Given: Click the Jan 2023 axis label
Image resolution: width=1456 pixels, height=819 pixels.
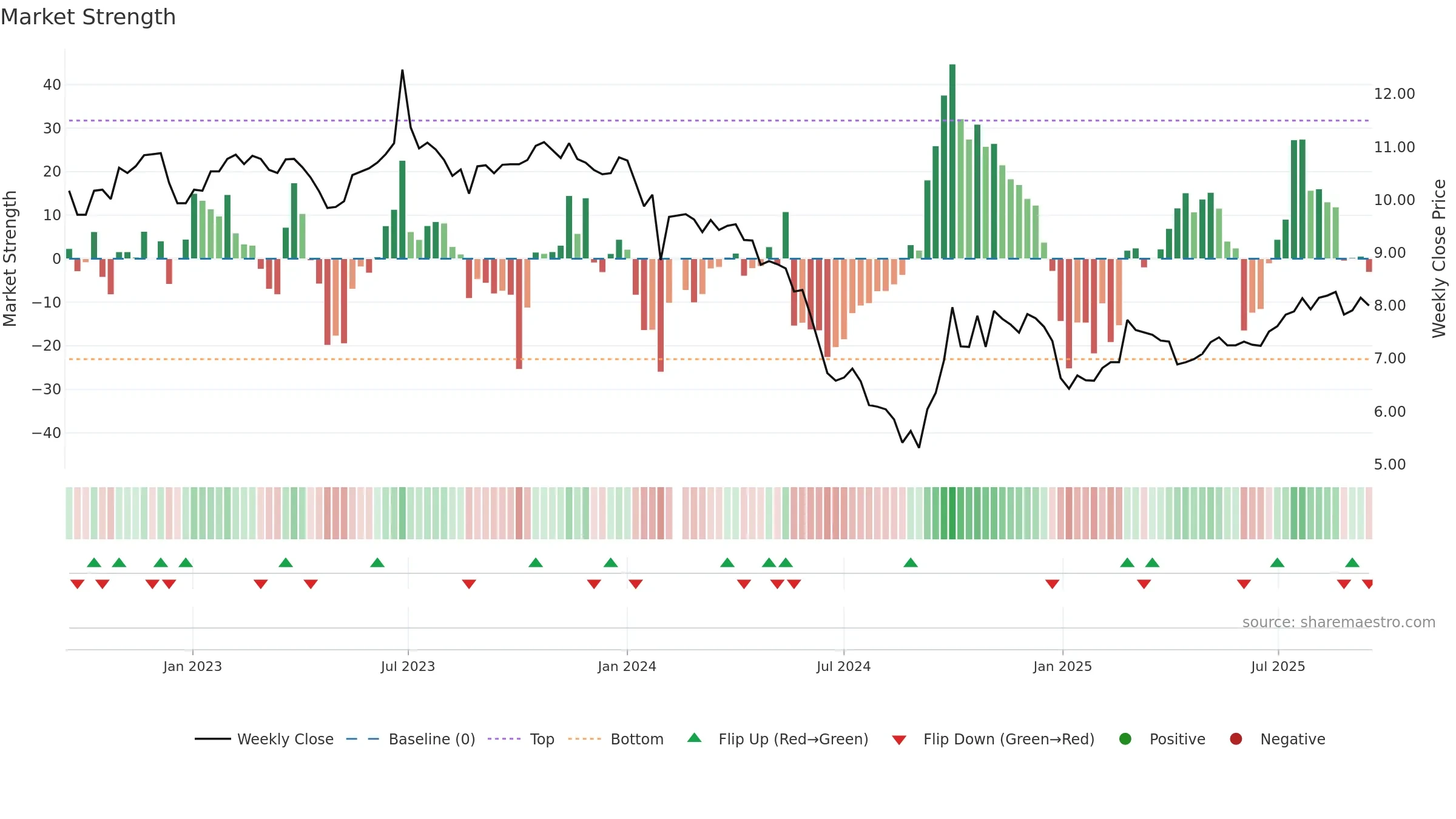Looking at the screenshot, I should click(x=192, y=666).
